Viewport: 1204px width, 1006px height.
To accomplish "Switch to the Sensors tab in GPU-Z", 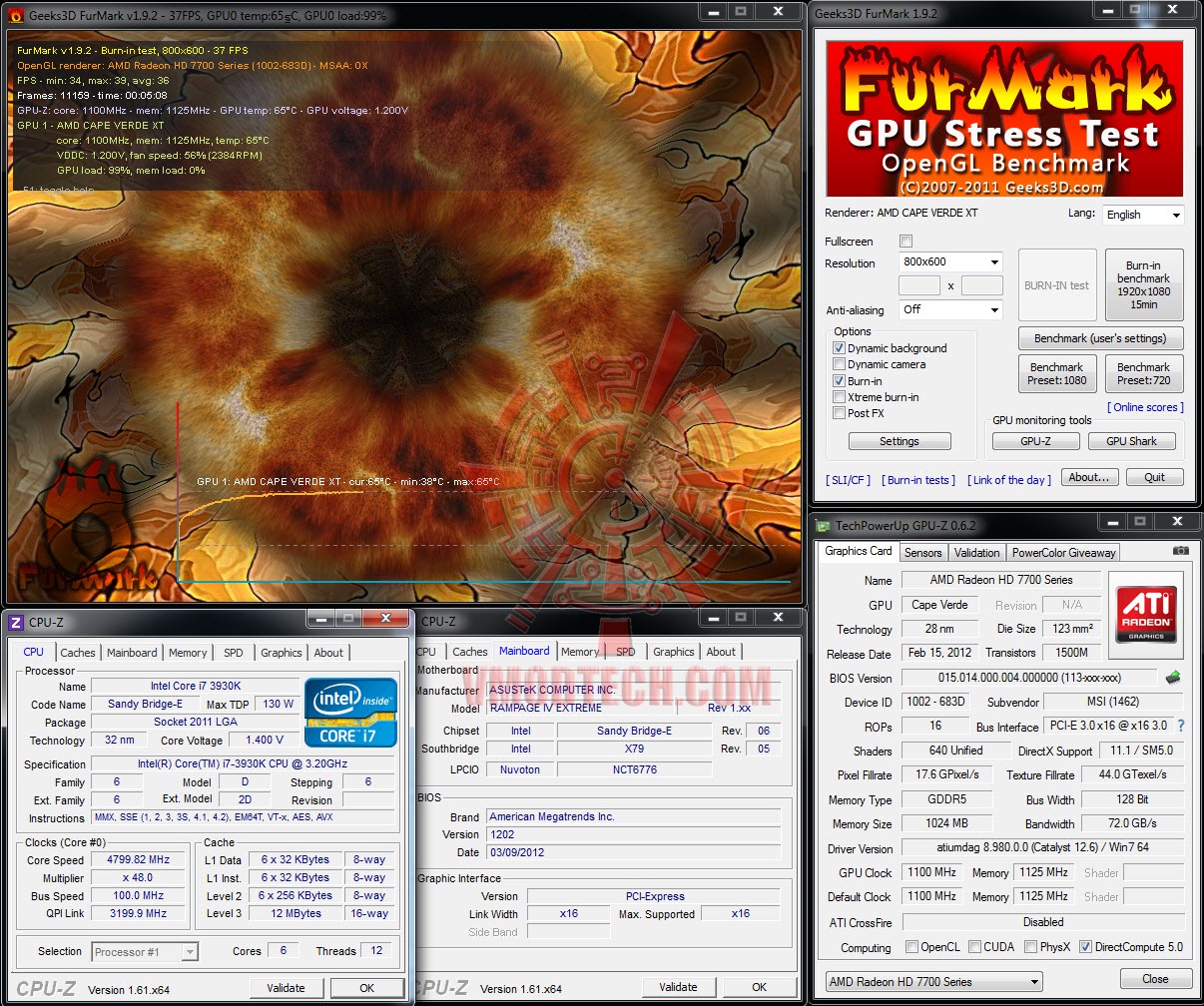I will (922, 553).
